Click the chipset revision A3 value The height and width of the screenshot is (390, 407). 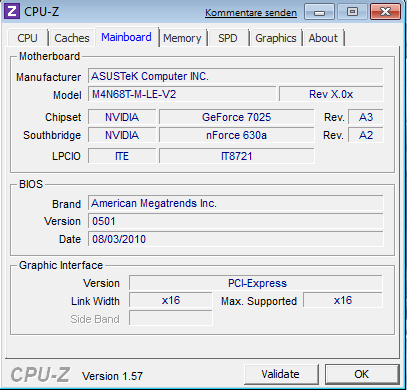click(x=366, y=117)
